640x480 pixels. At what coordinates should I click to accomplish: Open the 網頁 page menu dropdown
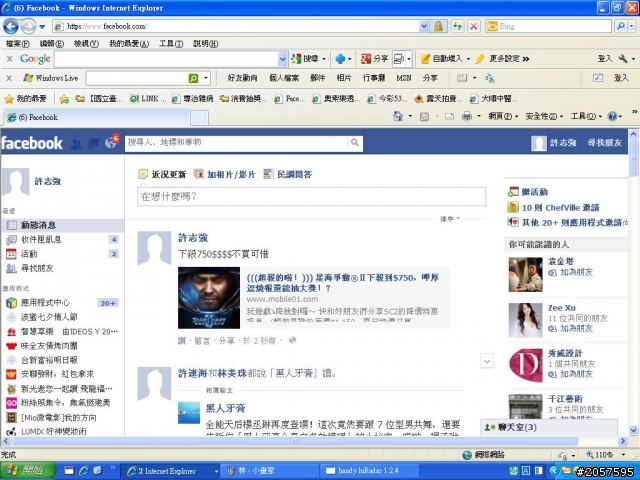[x=503, y=117]
